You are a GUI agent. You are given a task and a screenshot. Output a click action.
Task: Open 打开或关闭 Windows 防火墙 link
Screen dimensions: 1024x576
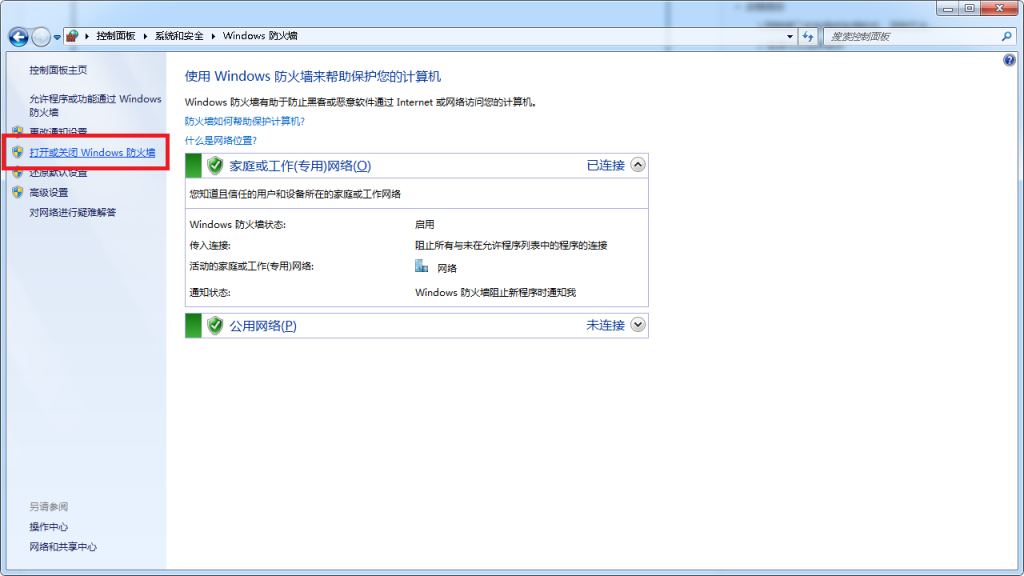[92, 153]
